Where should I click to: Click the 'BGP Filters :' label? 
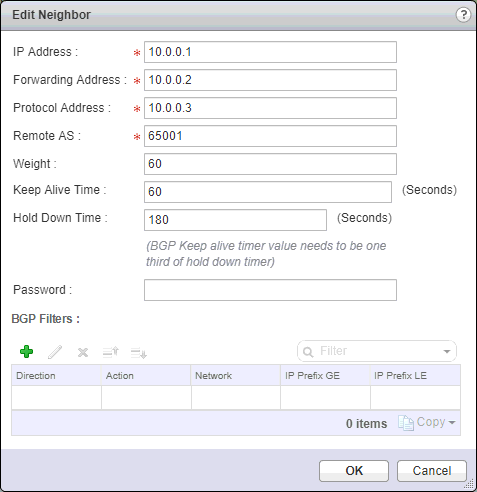point(46,319)
